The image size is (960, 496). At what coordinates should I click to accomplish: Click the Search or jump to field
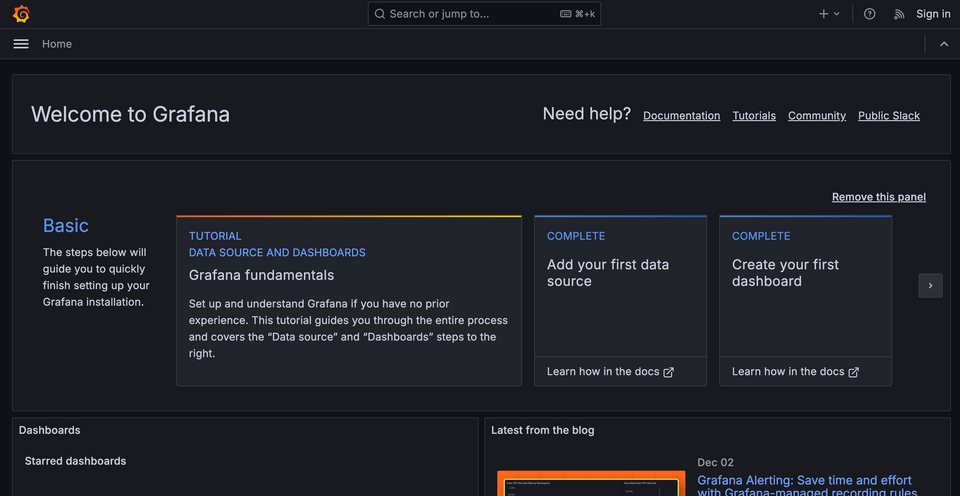coord(484,14)
